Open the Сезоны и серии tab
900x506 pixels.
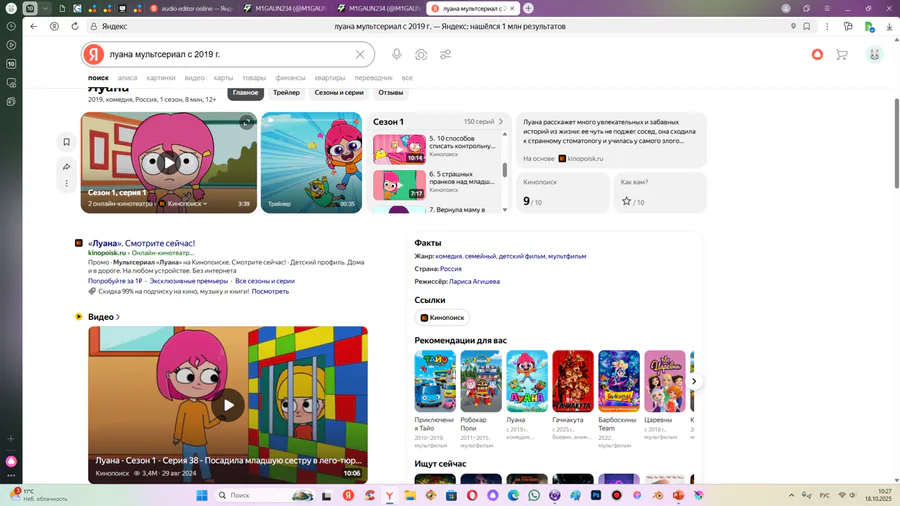pyautogui.click(x=339, y=92)
